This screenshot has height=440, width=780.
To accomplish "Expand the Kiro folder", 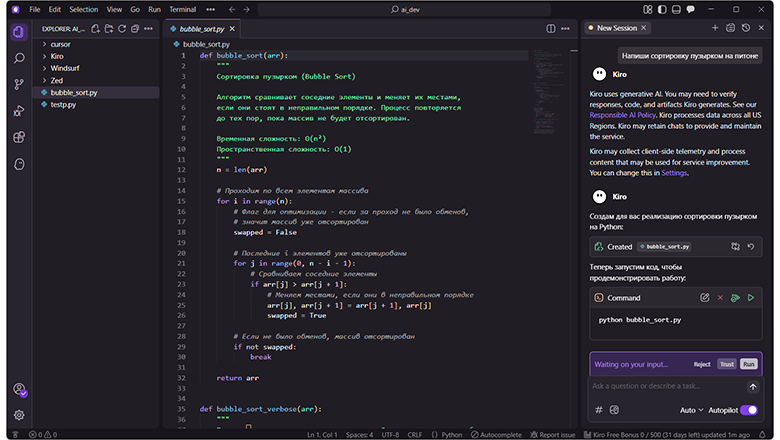I will pos(59,57).
